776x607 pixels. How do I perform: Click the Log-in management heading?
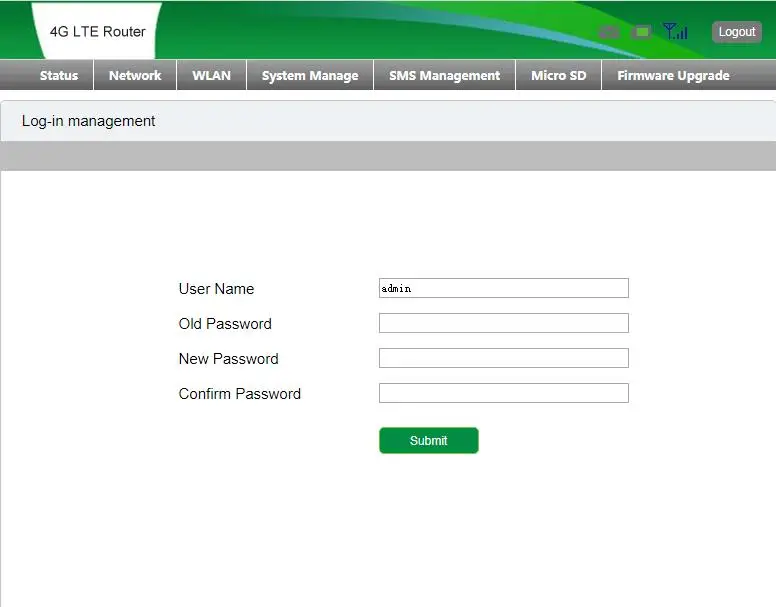coord(89,121)
